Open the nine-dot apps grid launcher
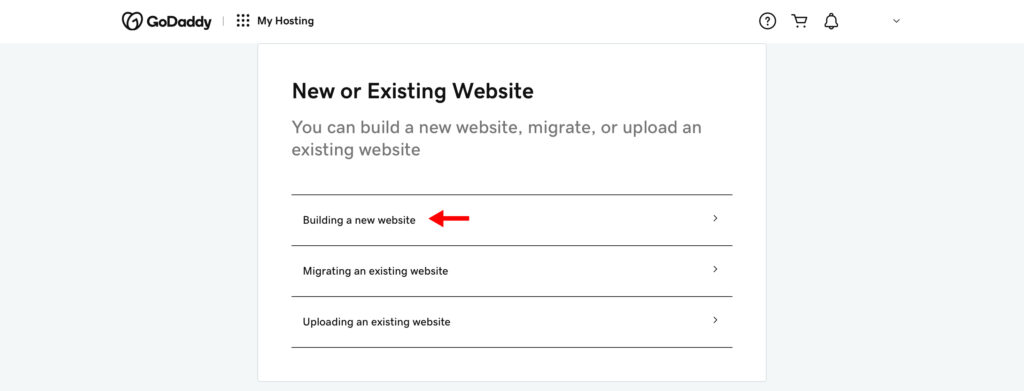 click(243, 21)
